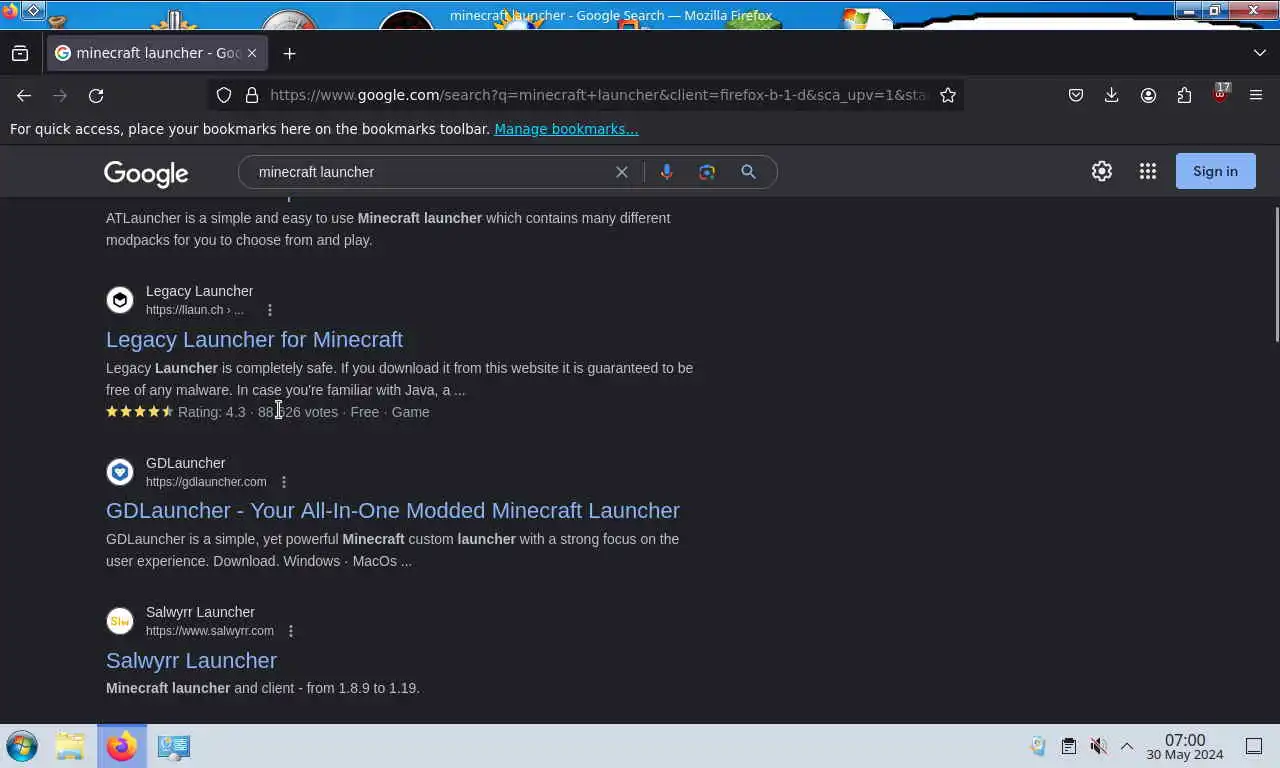
Task: Click the Salwyrr Launcher site favicon
Action: pos(120,621)
